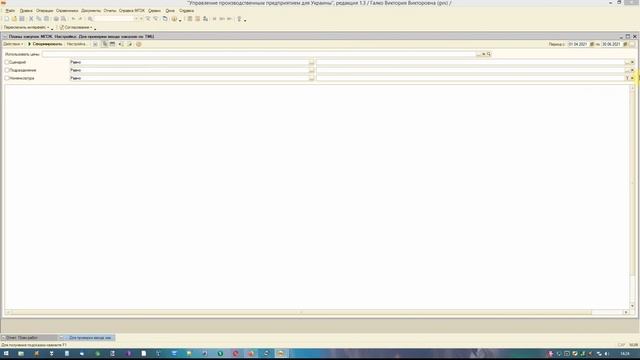The height and width of the screenshot is (360, 640).
Task: Open comparison type dropdown for Номенклатура row
Action: click(312, 78)
